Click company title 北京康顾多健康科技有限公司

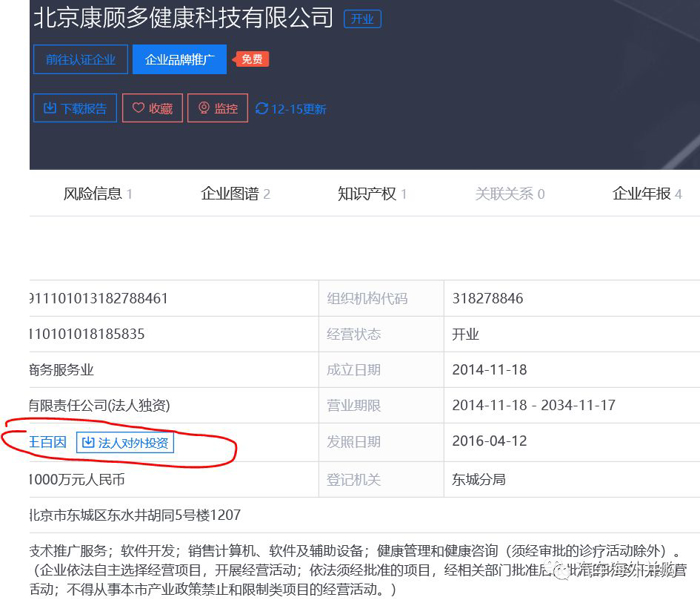(183, 18)
